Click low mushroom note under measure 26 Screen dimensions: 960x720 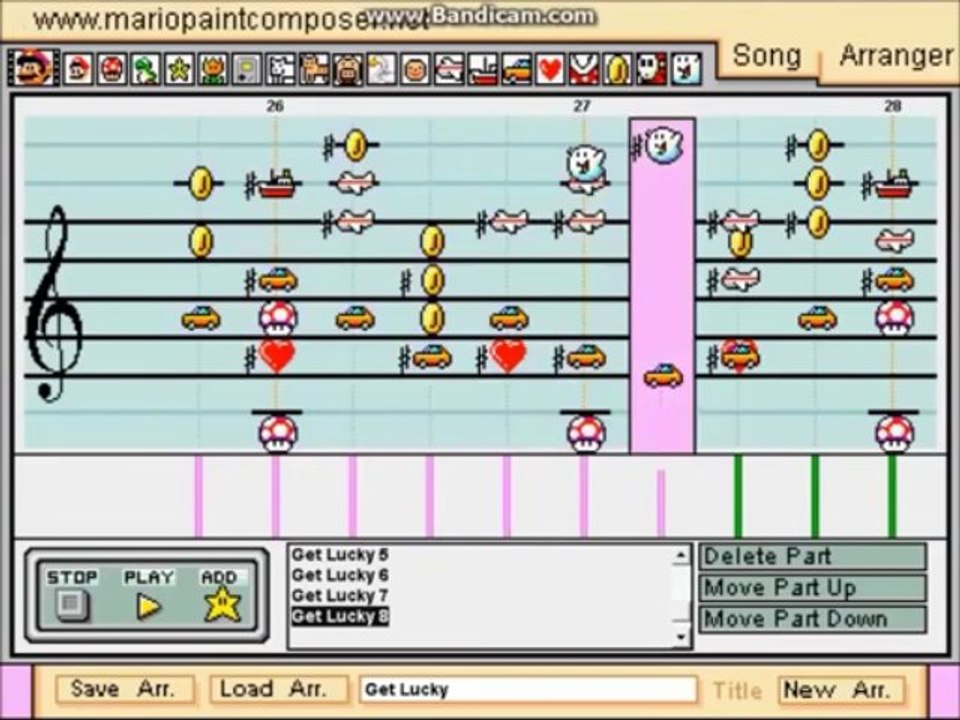pos(278,433)
